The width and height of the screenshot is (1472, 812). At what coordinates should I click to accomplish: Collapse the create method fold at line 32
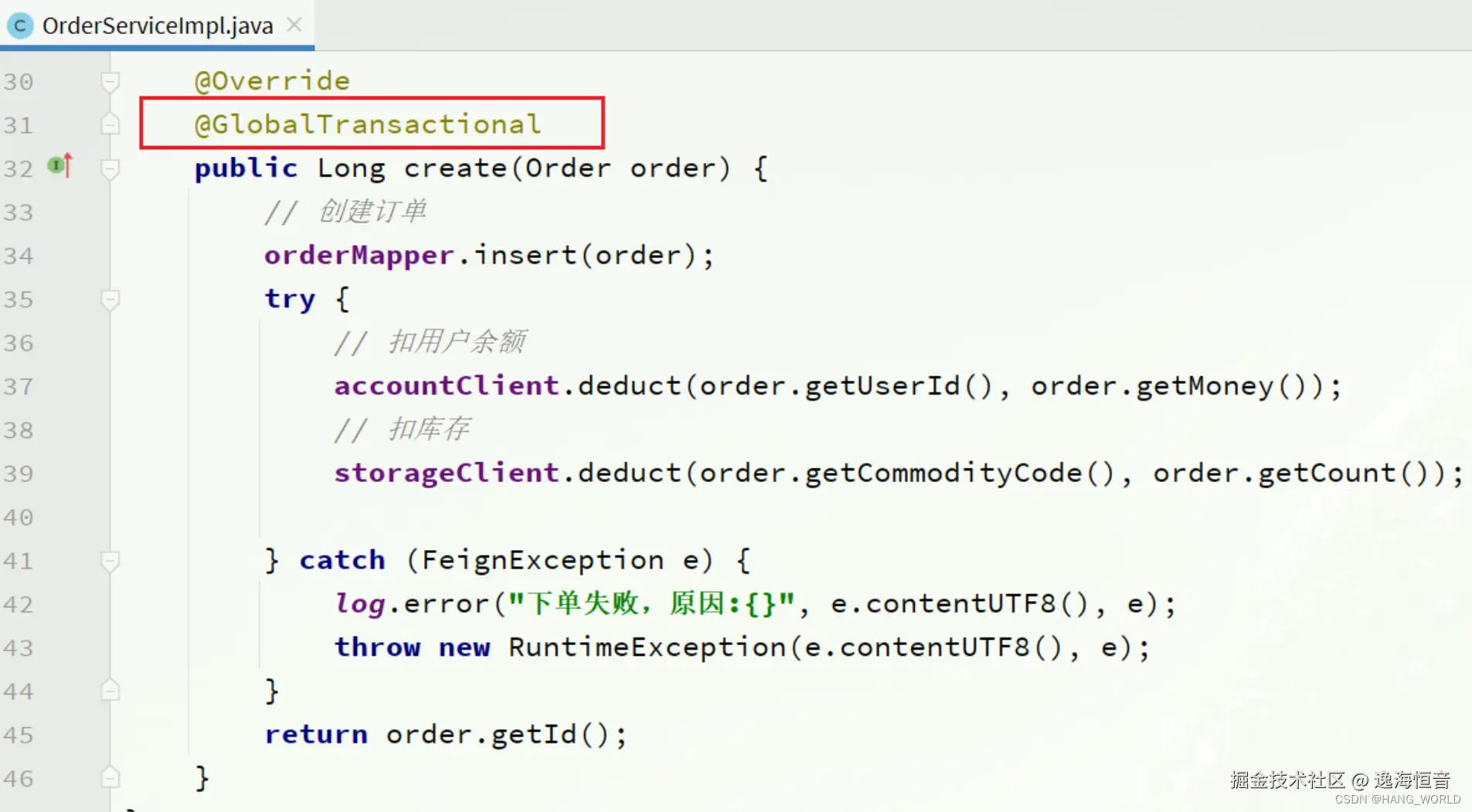[110, 168]
